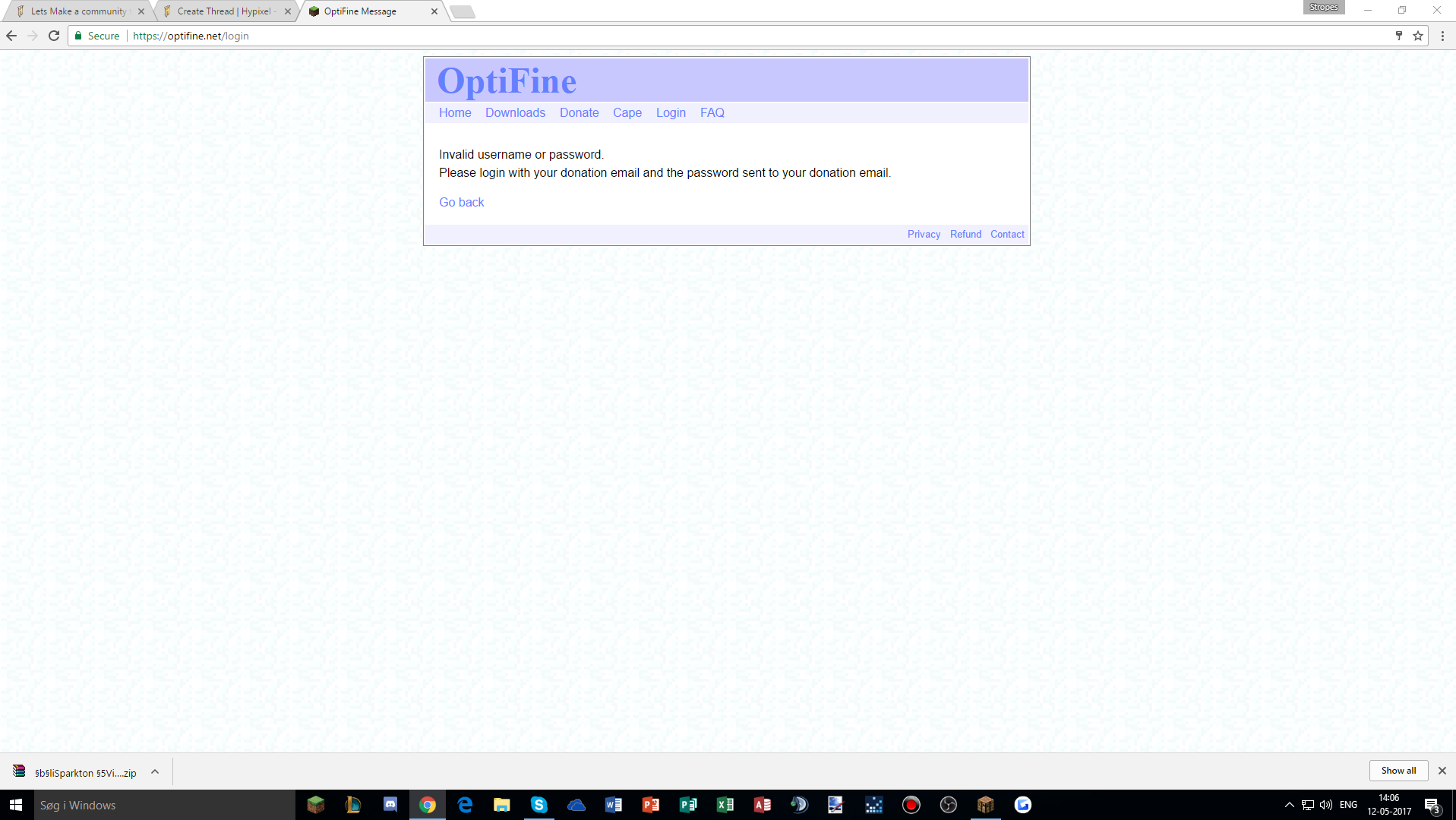Close the 'Create Thread | Hypixel' tab
The width and height of the screenshot is (1456, 820).
coord(288,11)
